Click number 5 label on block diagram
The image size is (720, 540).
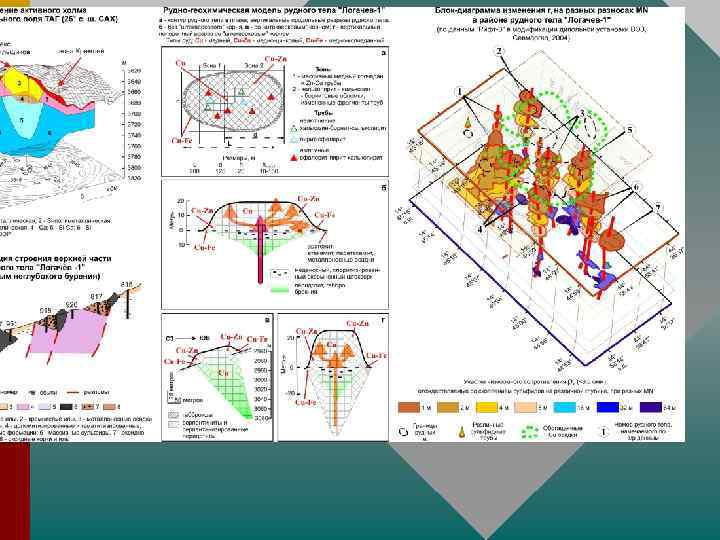point(630,130)
